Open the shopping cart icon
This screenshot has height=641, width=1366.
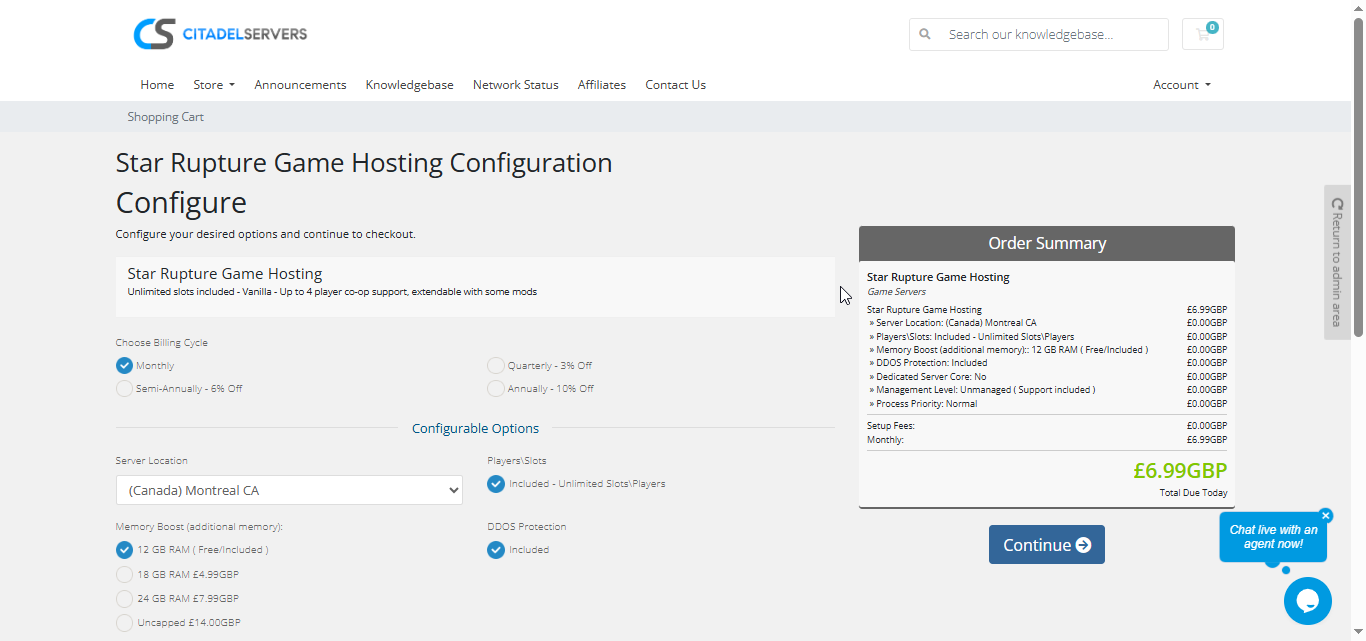(1202, 34)
